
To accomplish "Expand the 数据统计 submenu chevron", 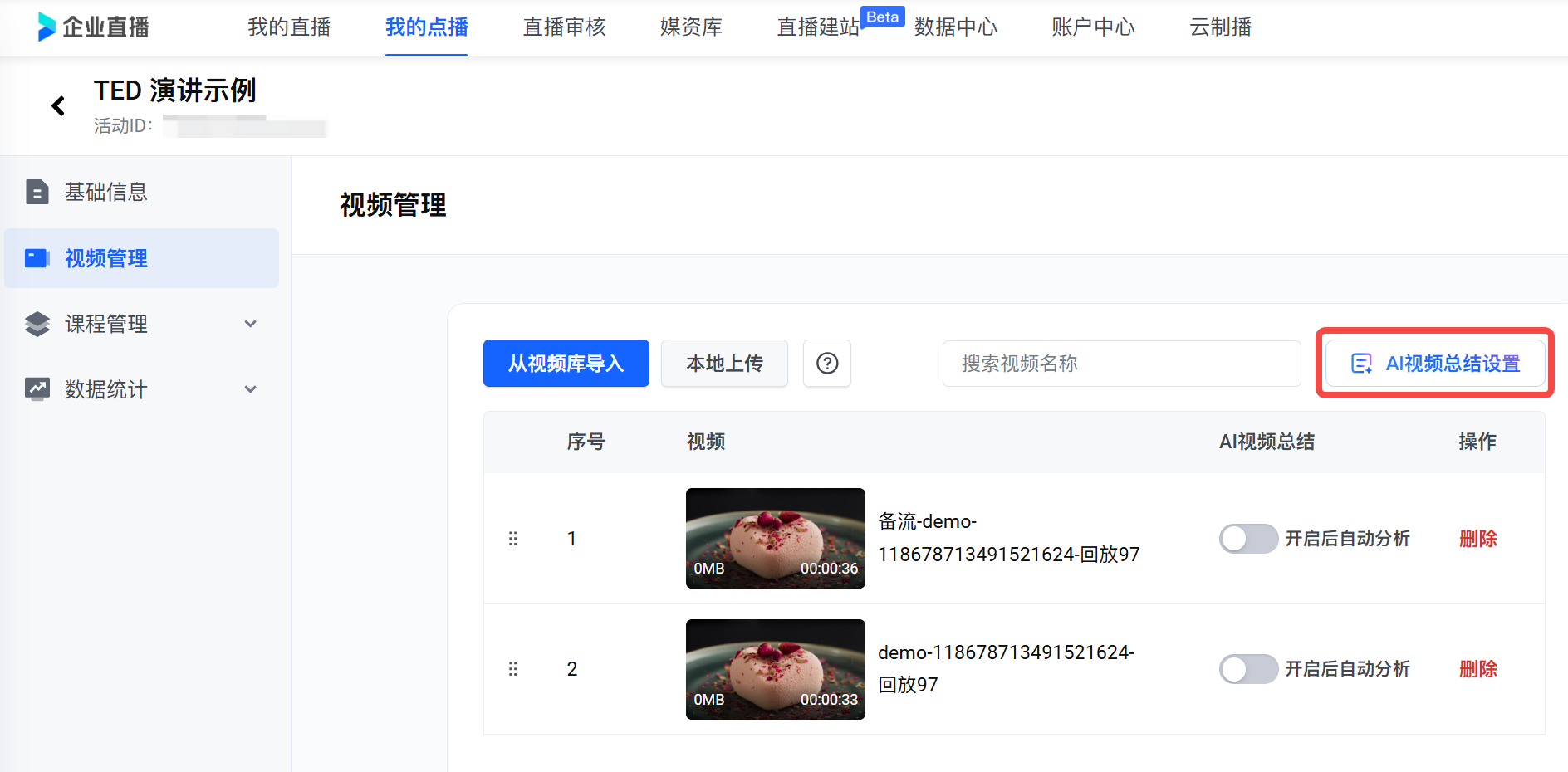I will point(251,389).
